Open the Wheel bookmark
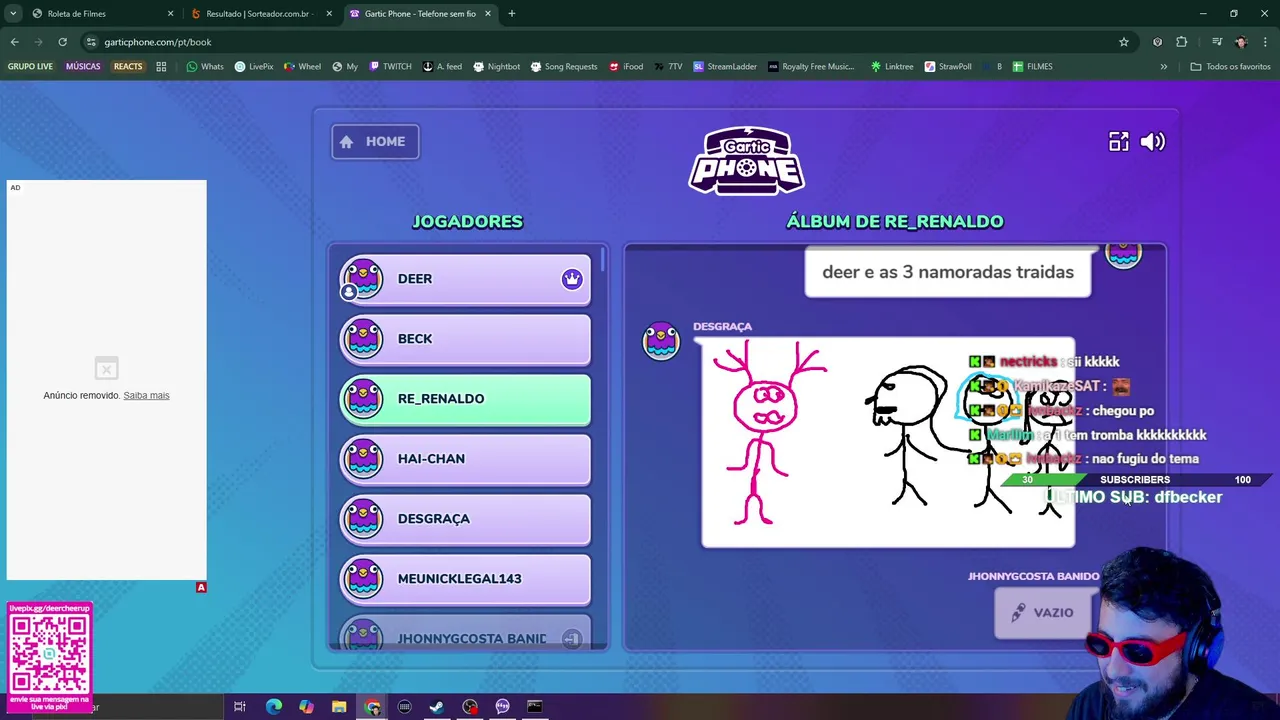 tap(302, 67)
